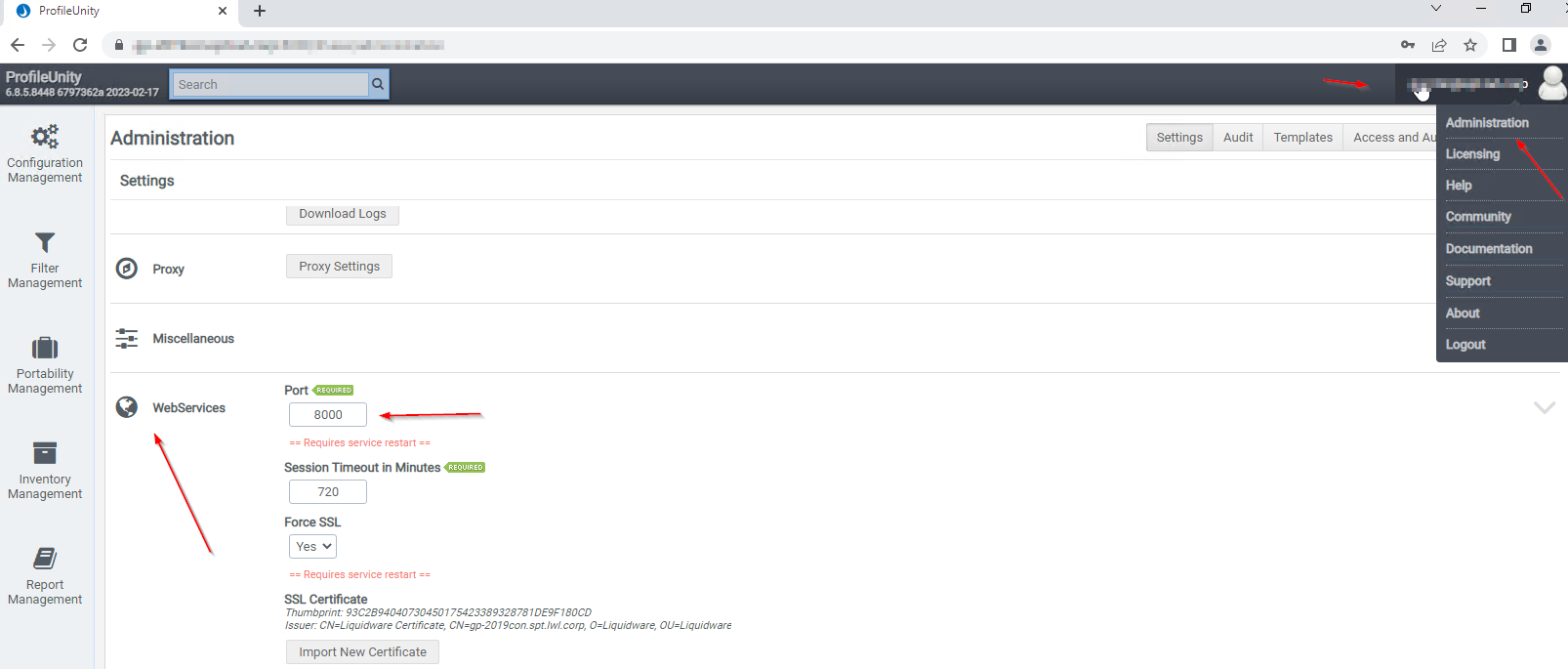Open the Force SSL dropdown

coord(312,547)
